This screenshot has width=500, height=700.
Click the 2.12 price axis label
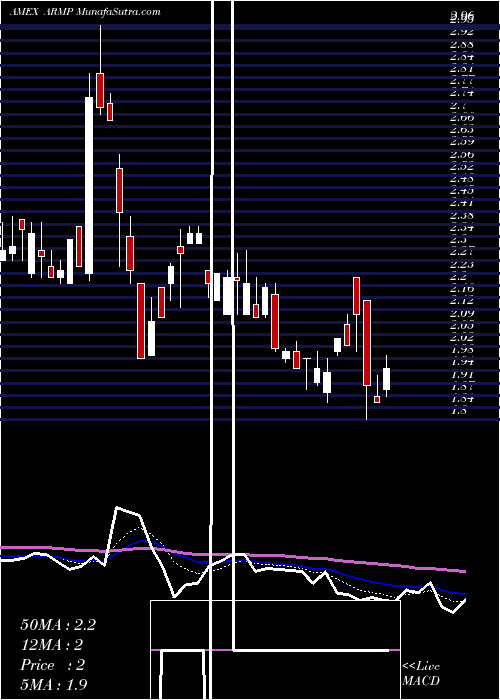[x=462, y=300]
